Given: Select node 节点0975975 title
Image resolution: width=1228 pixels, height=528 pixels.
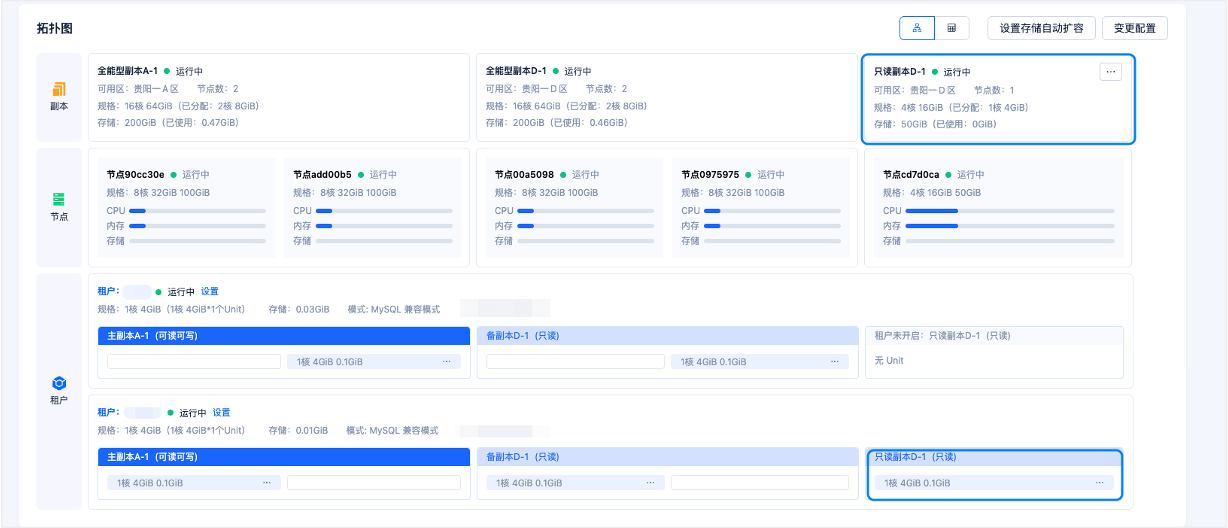Looking at the screenshot, I should (x=711, y=174).
